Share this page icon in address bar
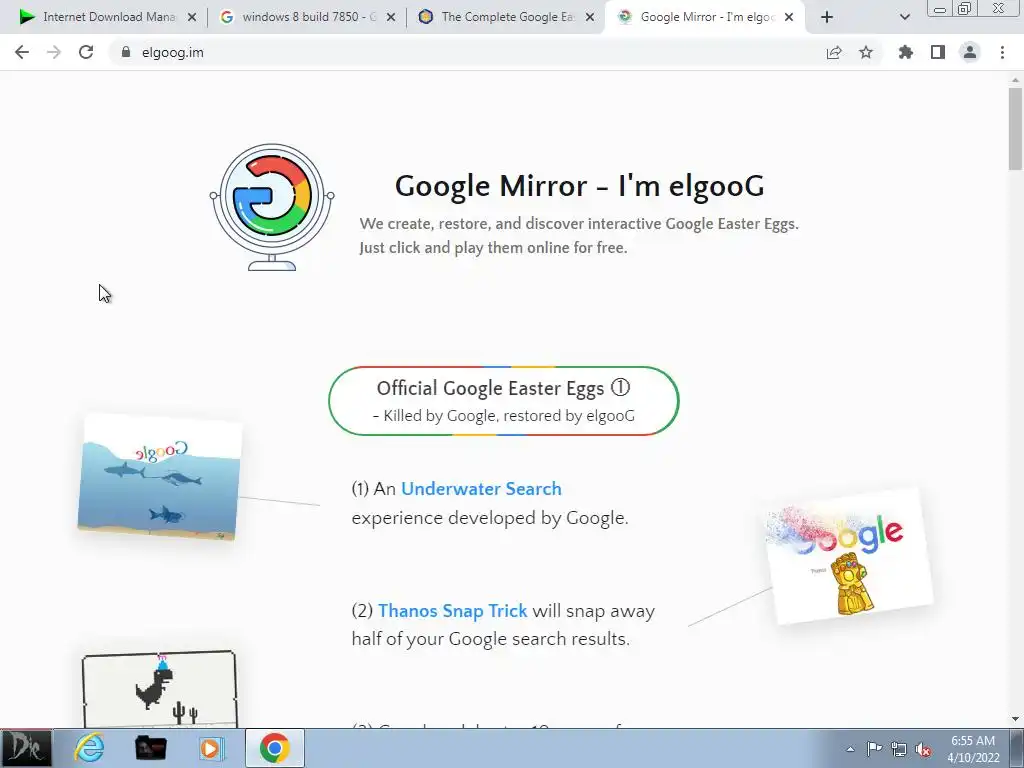This screenshot has width=1024, height=768. [833, 52]
